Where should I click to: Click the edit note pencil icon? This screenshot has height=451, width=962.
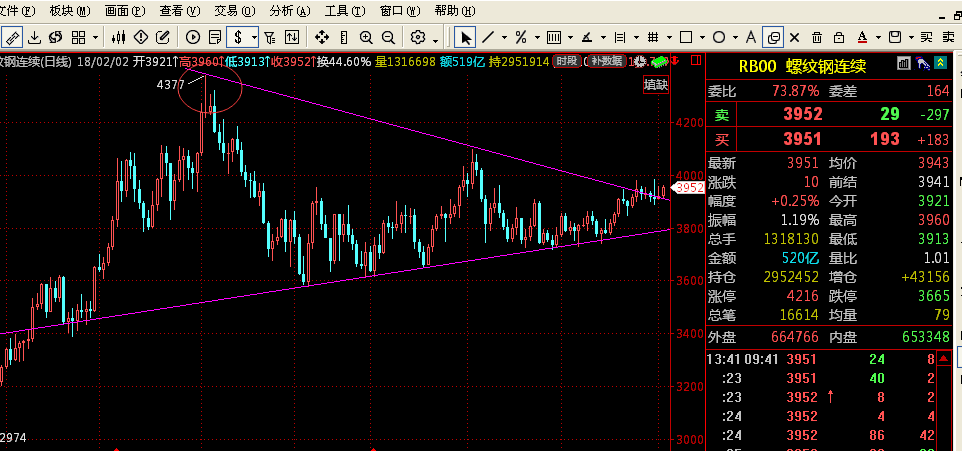163,37
